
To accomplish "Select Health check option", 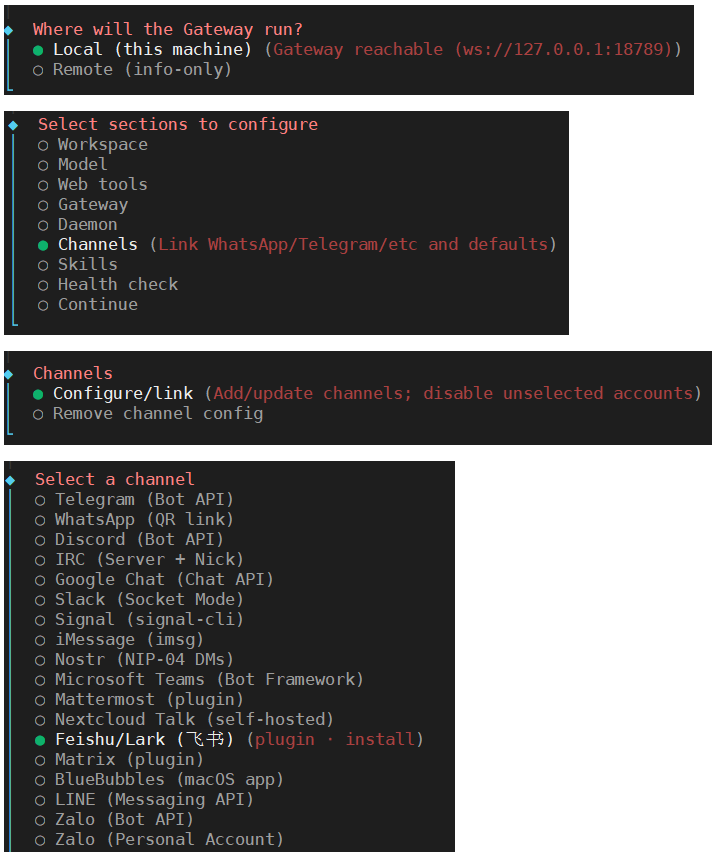I will [x=108, y=285].
